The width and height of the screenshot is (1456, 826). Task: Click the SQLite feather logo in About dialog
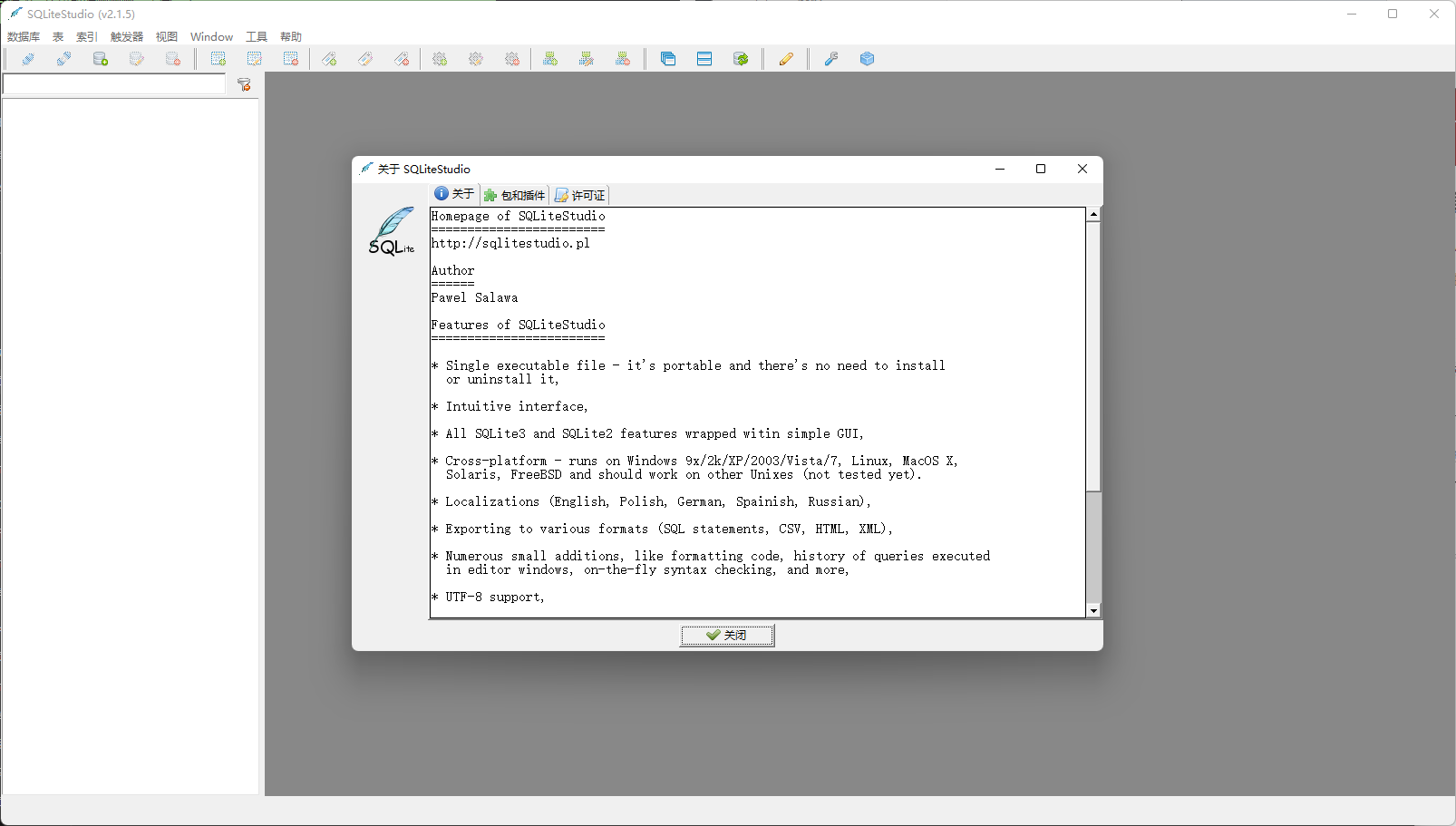[392, 231]
